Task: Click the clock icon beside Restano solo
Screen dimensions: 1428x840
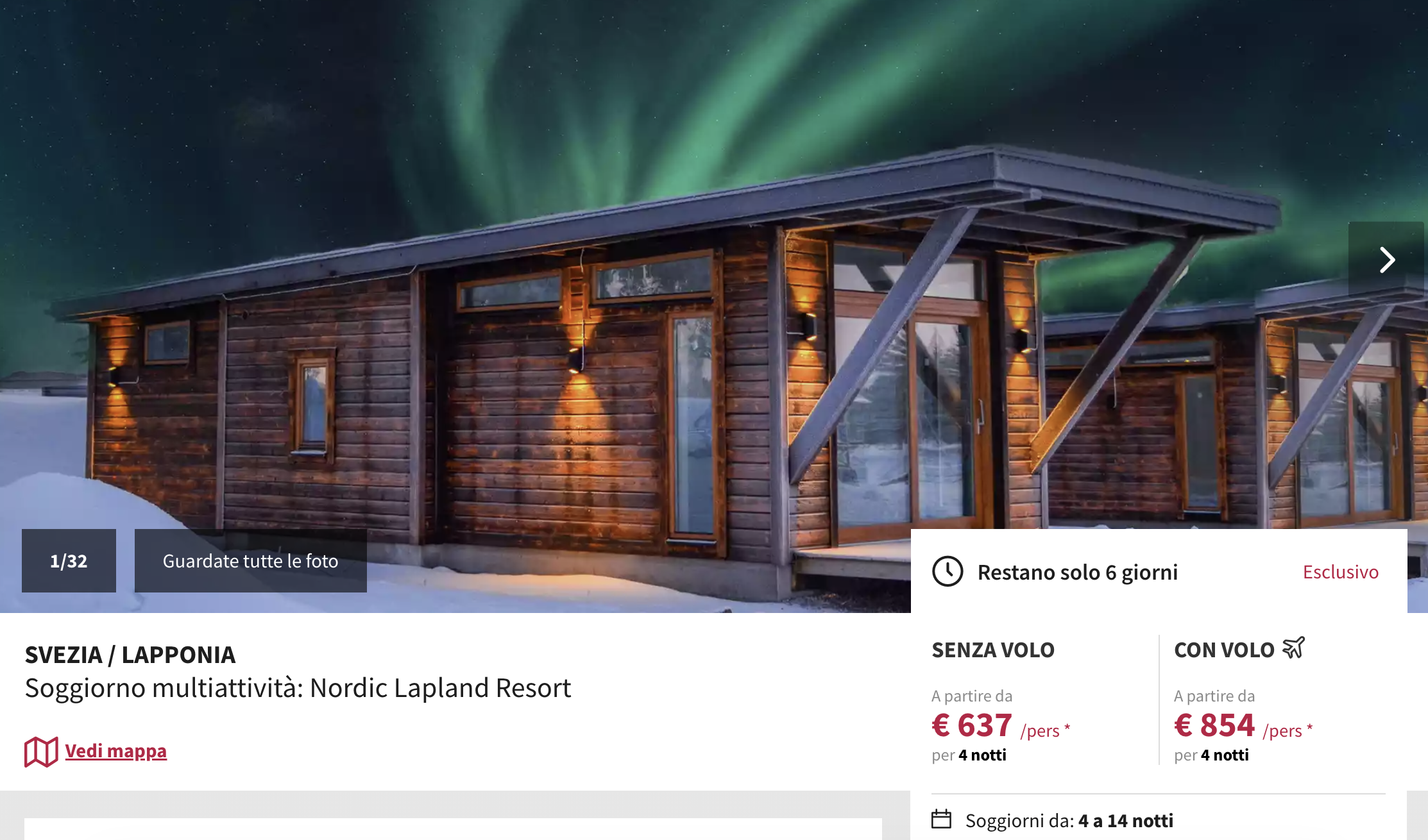Action: (x=948, y=571)
